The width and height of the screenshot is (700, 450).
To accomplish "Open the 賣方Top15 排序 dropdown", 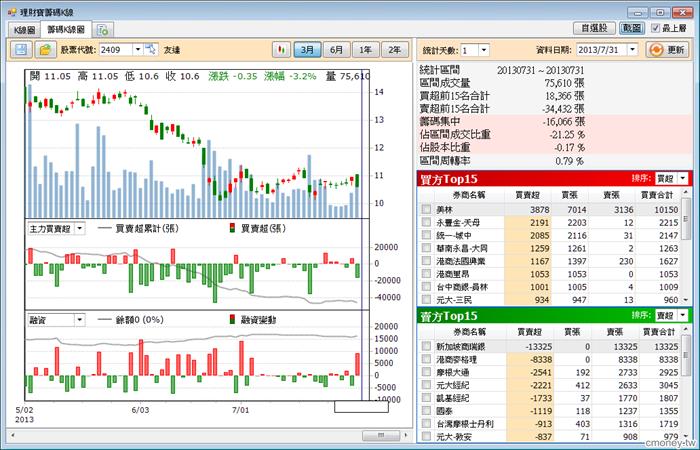I will [x=683, y=315].
